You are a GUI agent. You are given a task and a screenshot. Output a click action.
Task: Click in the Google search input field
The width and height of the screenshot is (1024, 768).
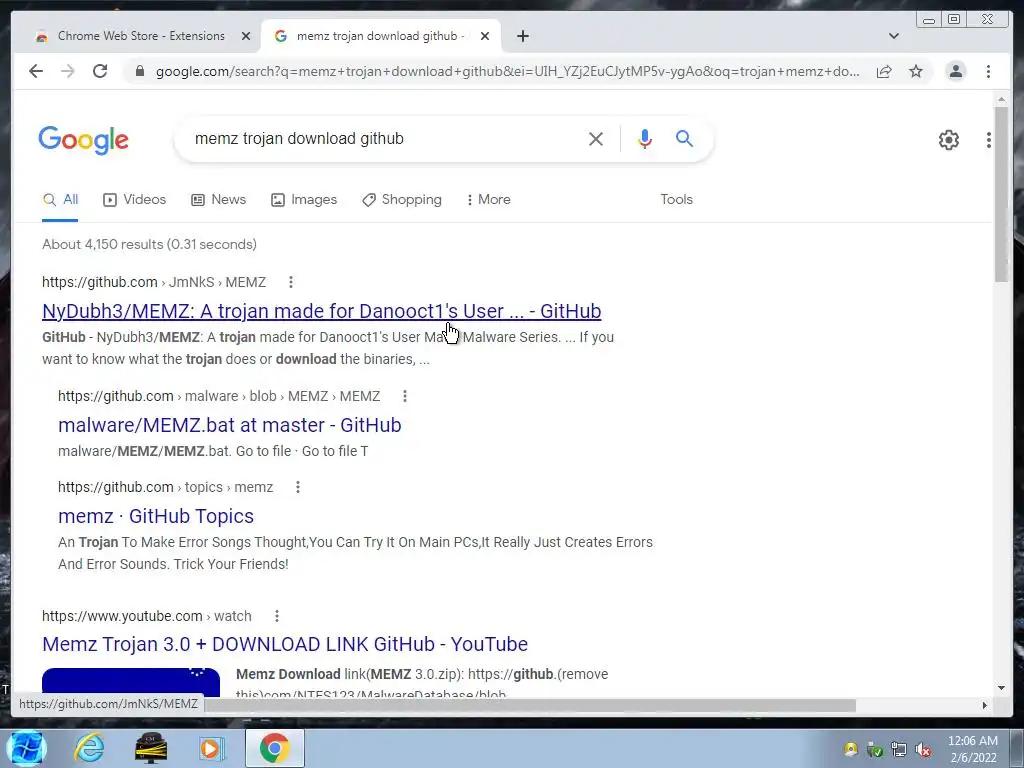pos(385,138)
